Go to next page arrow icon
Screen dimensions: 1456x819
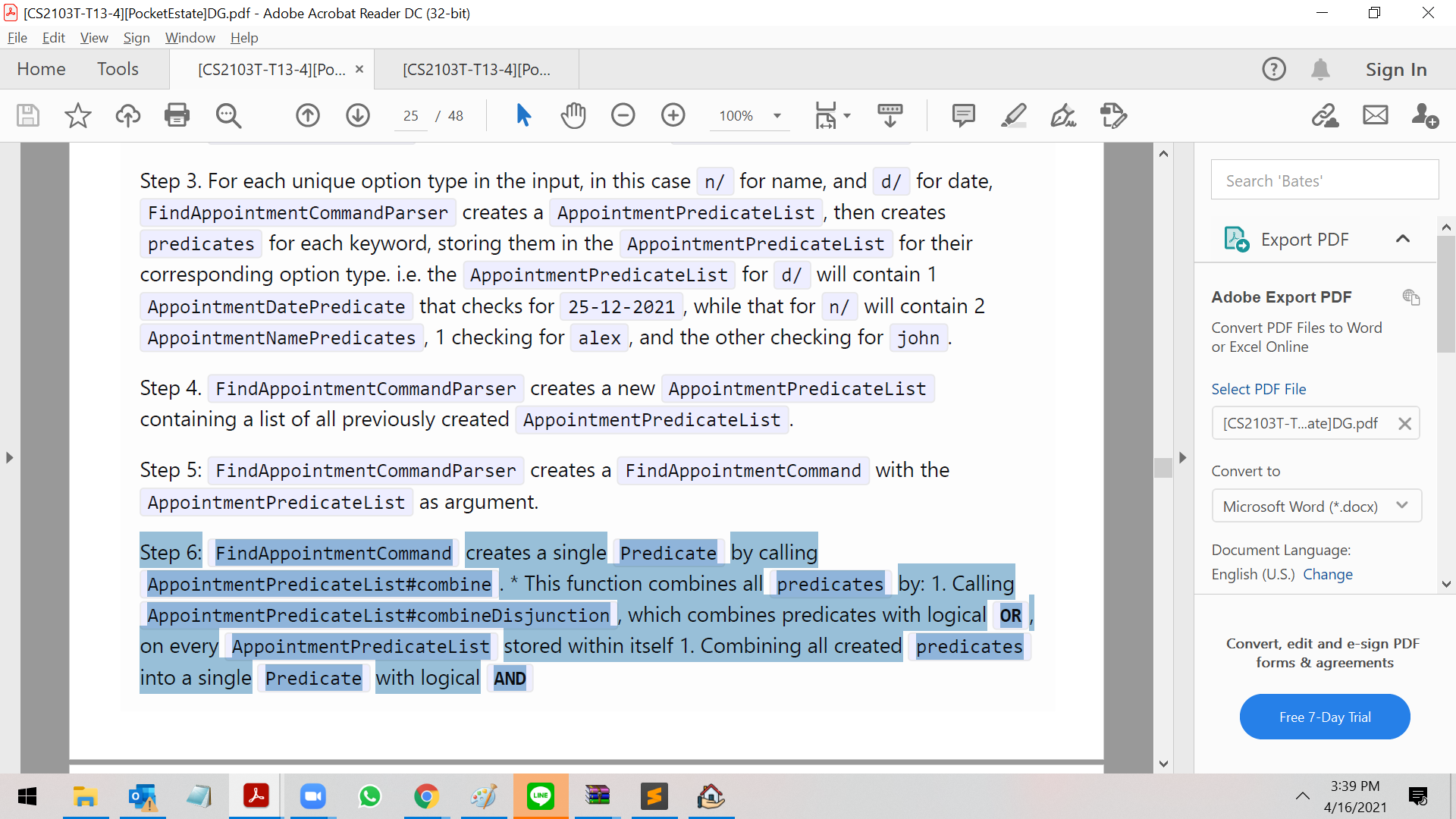[358, 115]
